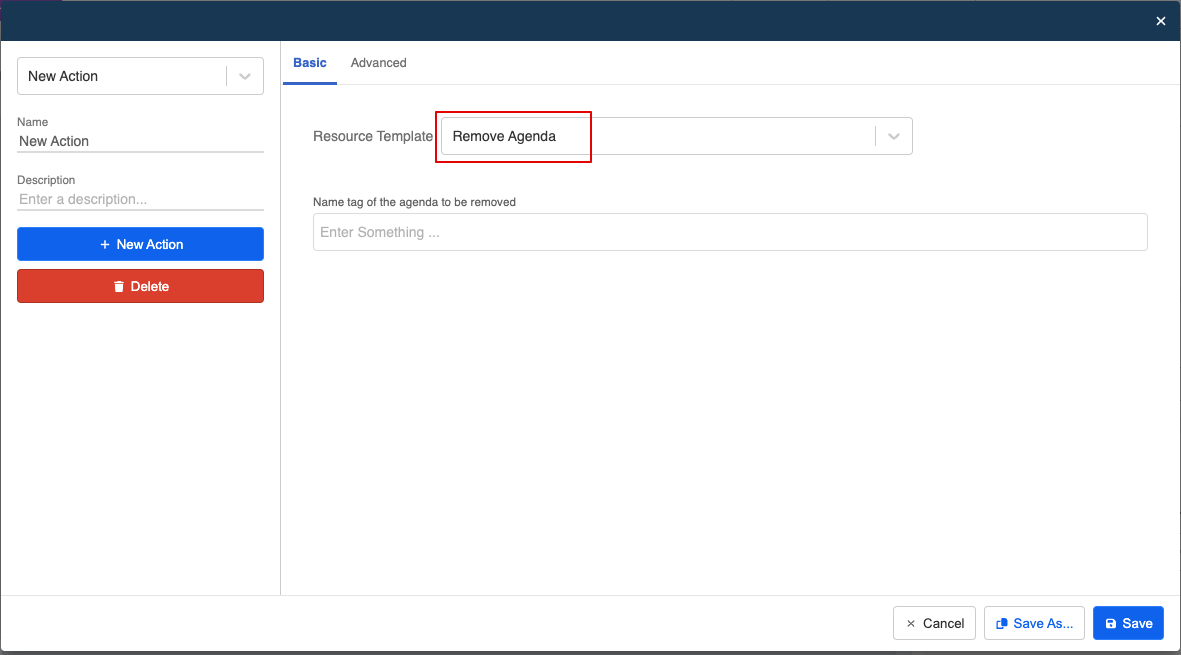Select the highlighted Remove Agenda value

pos(513,136)
